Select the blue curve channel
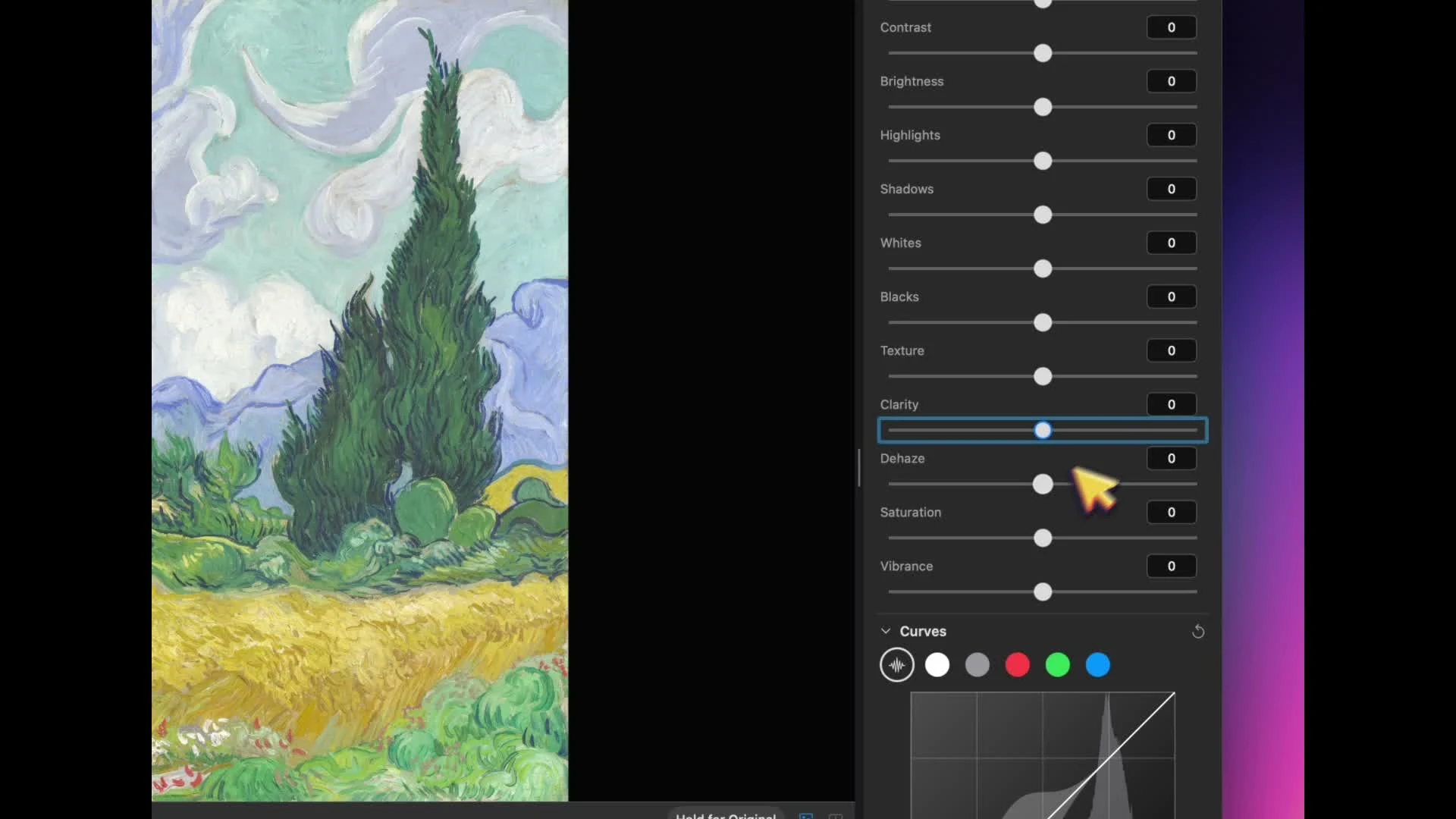This screenshot has width=1456, height=819. point(1098,665)
